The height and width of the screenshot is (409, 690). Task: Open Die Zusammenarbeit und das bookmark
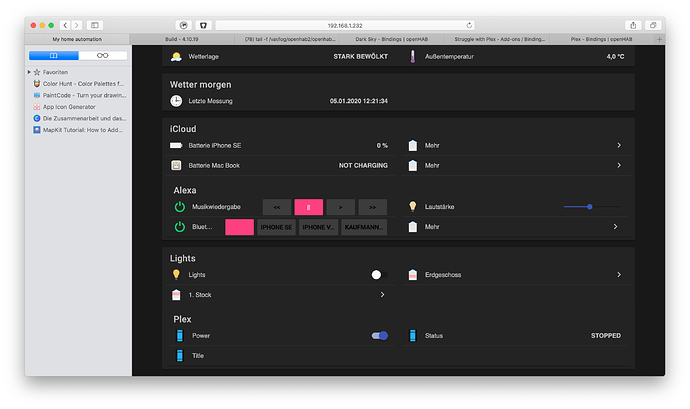80,118
